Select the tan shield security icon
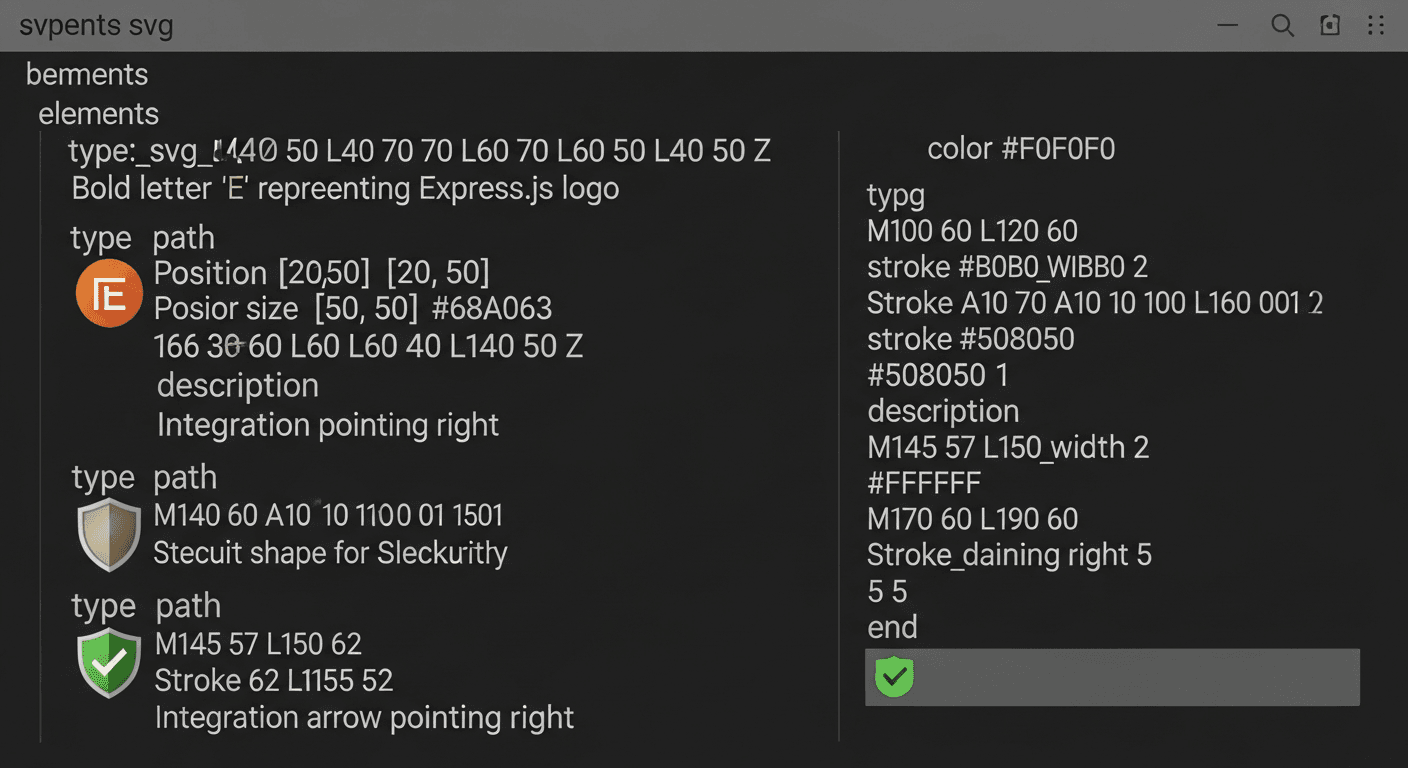This screenshot has height=768, width=1408. [109, 535]
